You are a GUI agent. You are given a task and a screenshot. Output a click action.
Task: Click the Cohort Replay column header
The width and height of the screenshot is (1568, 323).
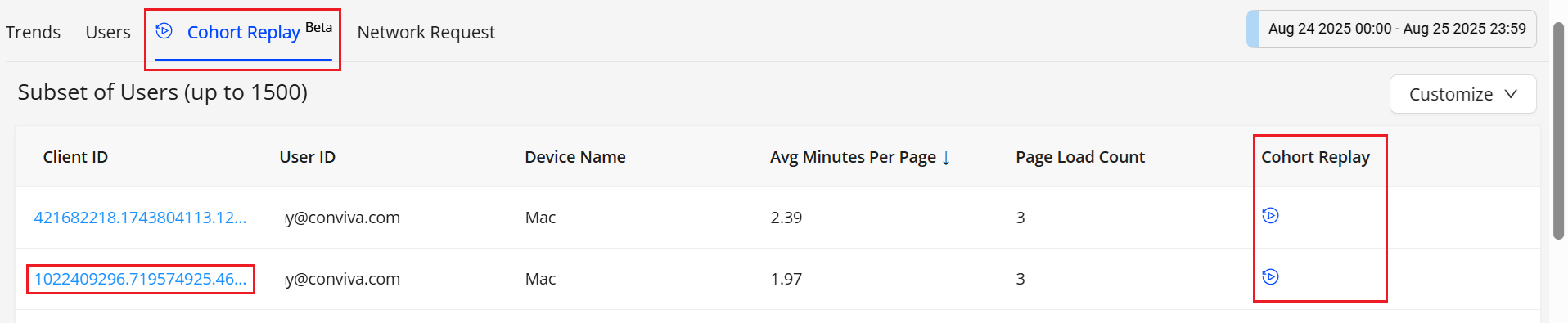tap(1315, 157)
